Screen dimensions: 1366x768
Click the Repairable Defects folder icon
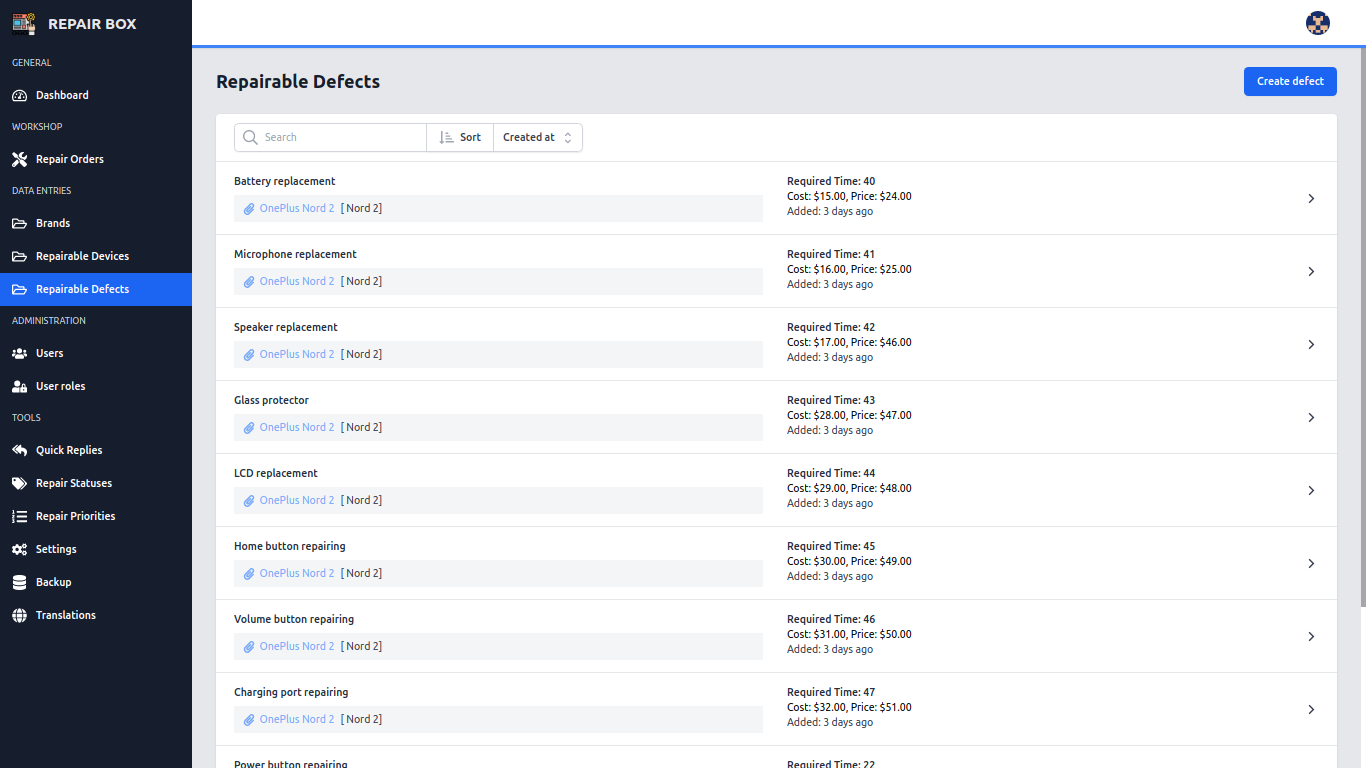pos(19,289)
